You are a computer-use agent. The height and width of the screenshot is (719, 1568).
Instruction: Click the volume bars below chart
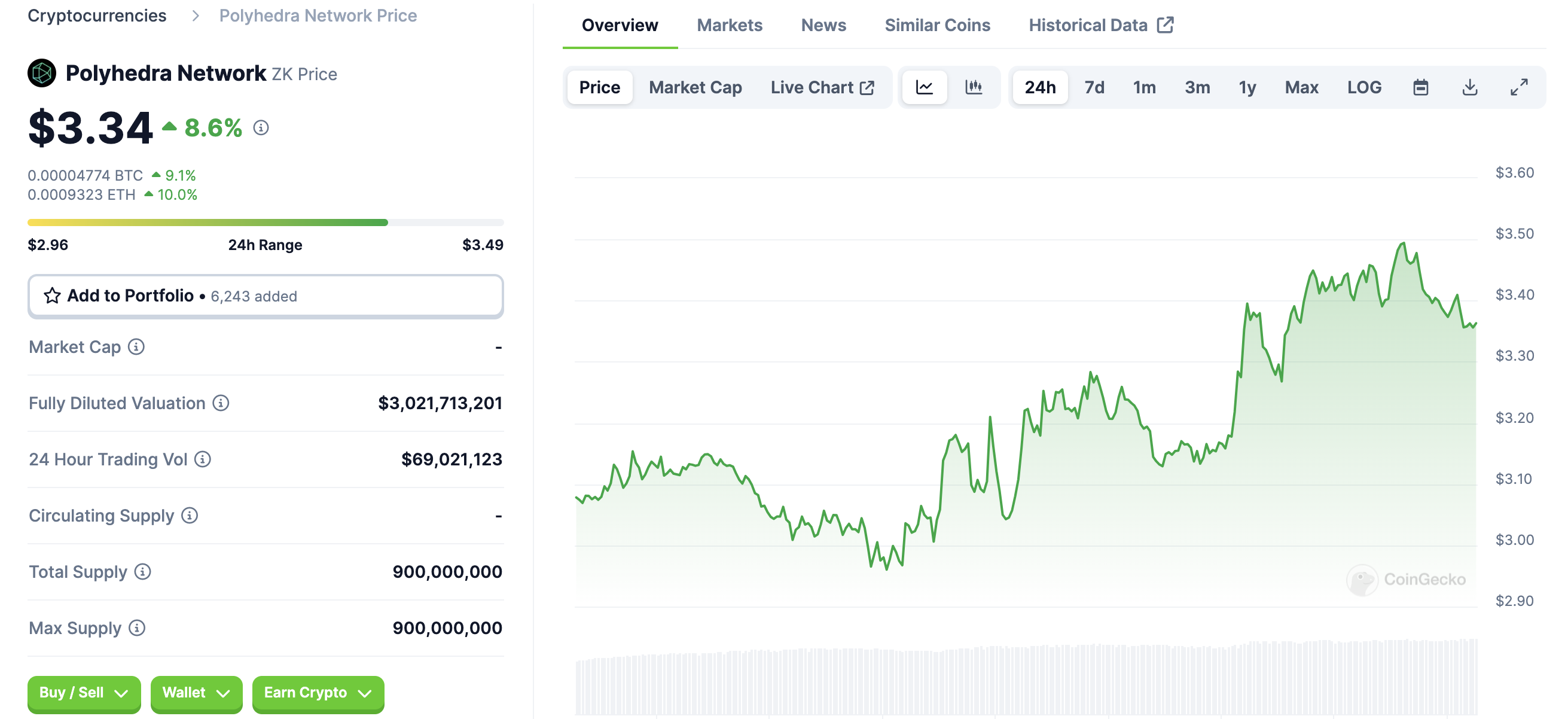coord(1026,677)
